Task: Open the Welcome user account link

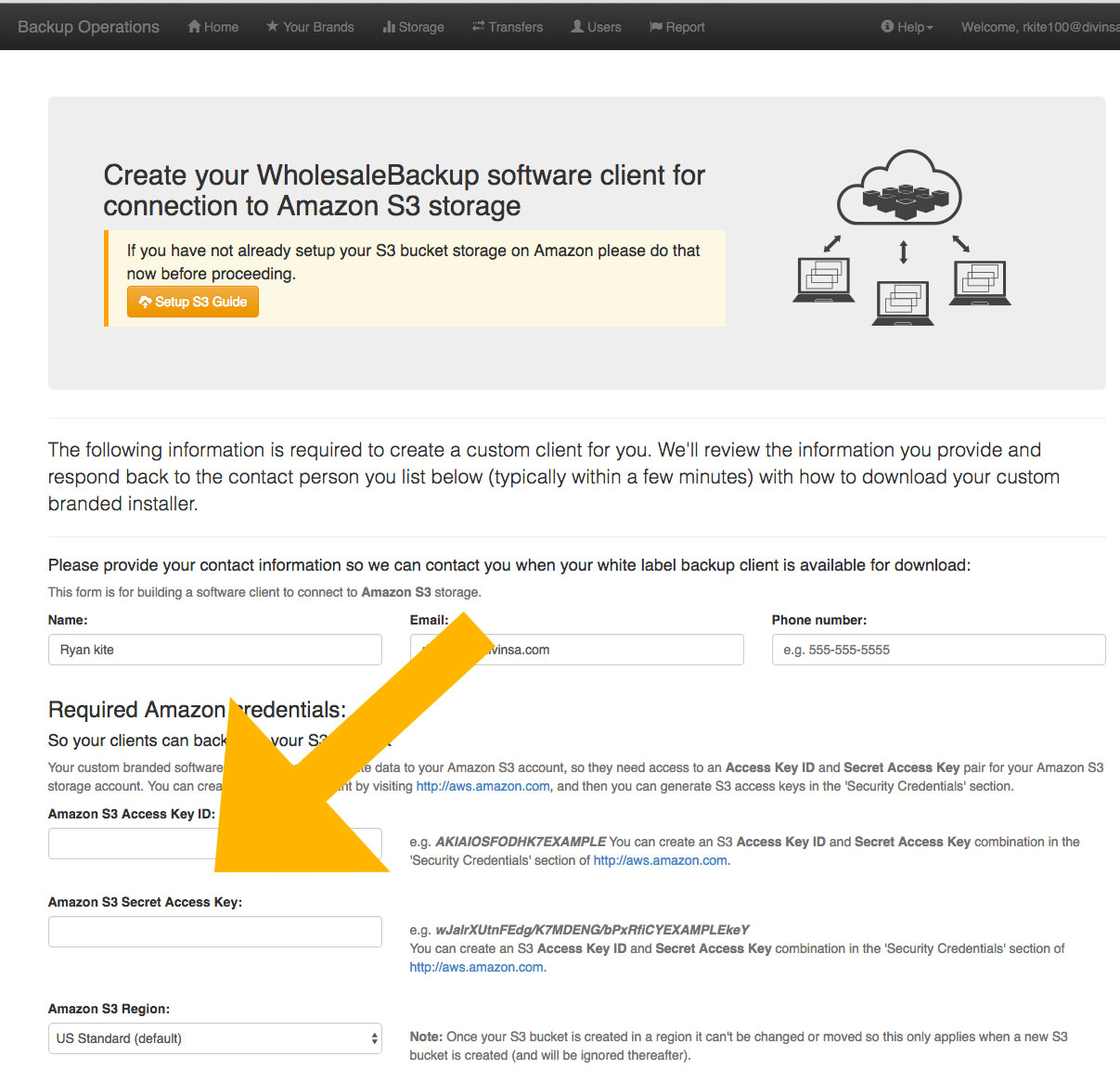Action: 1040,27
